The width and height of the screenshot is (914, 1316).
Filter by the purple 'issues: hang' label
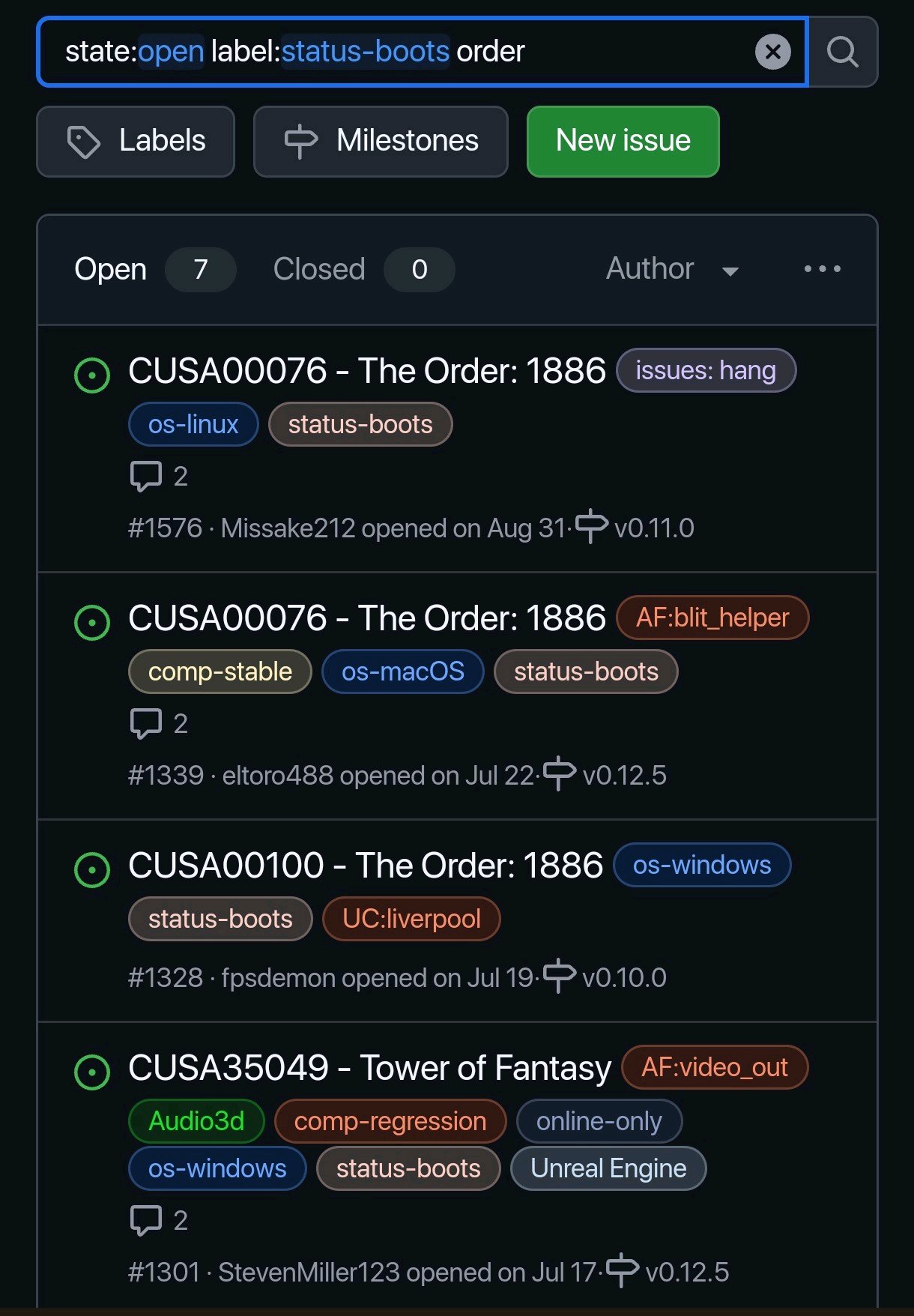[x=705, y=370]
